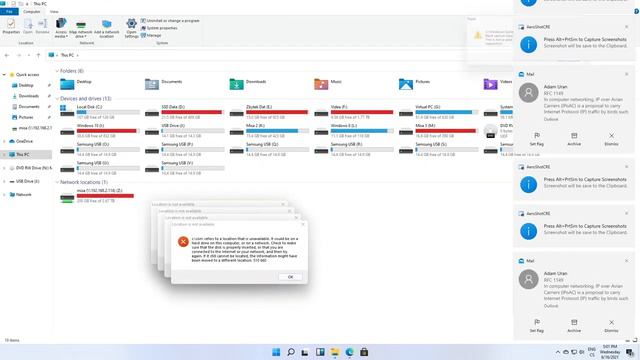
Task: Open Microsoft Store from taskbar
Action: (364, 352)
